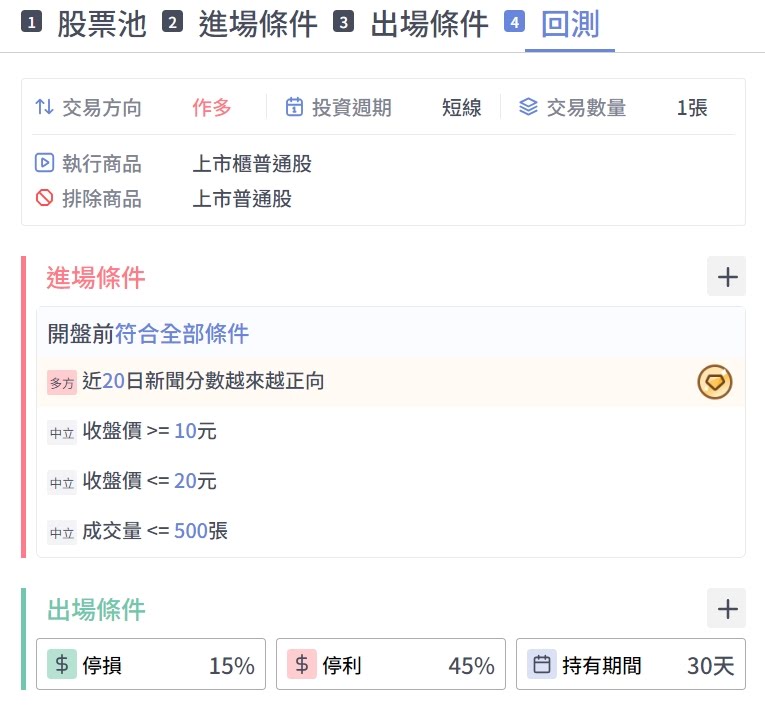Click the 停損 dollar sign icon
The image size is (765, 709).
click(62, 664)
